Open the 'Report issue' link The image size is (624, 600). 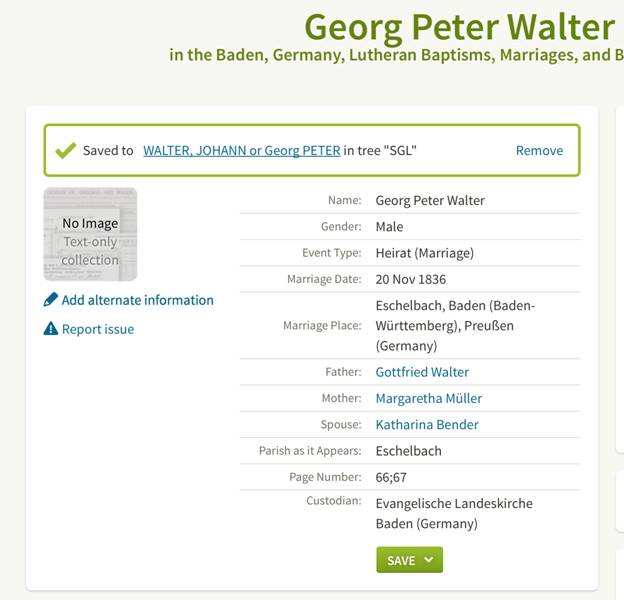pos(97,329)
